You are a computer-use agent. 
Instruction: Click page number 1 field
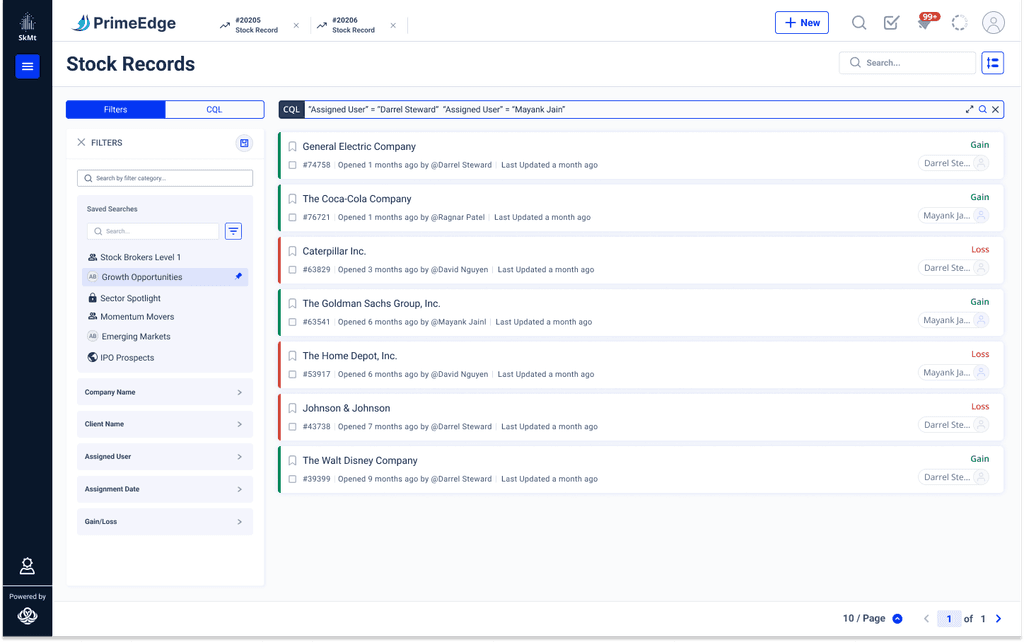(949, 618)
